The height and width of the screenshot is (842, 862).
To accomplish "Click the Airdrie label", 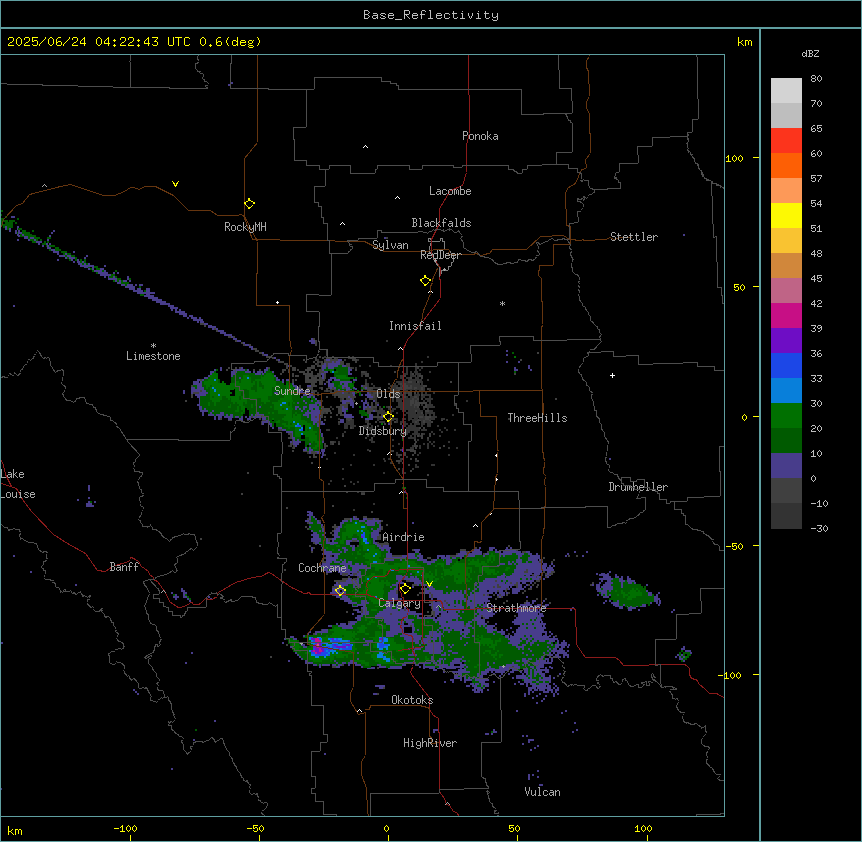I will pyautogui.click(x=403, y=537).
